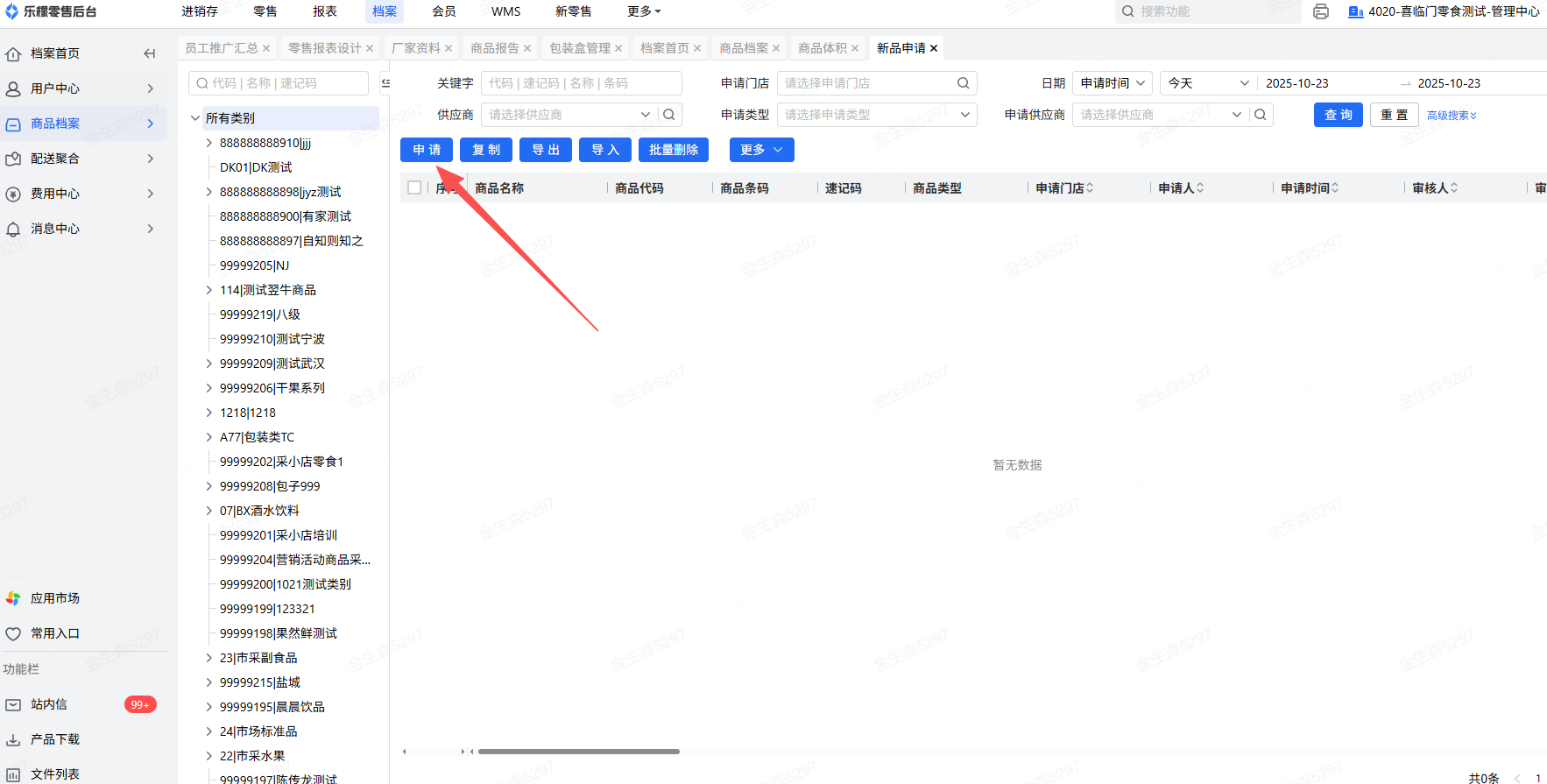Sort by 申请时间 column

[x=1335, y=188]
